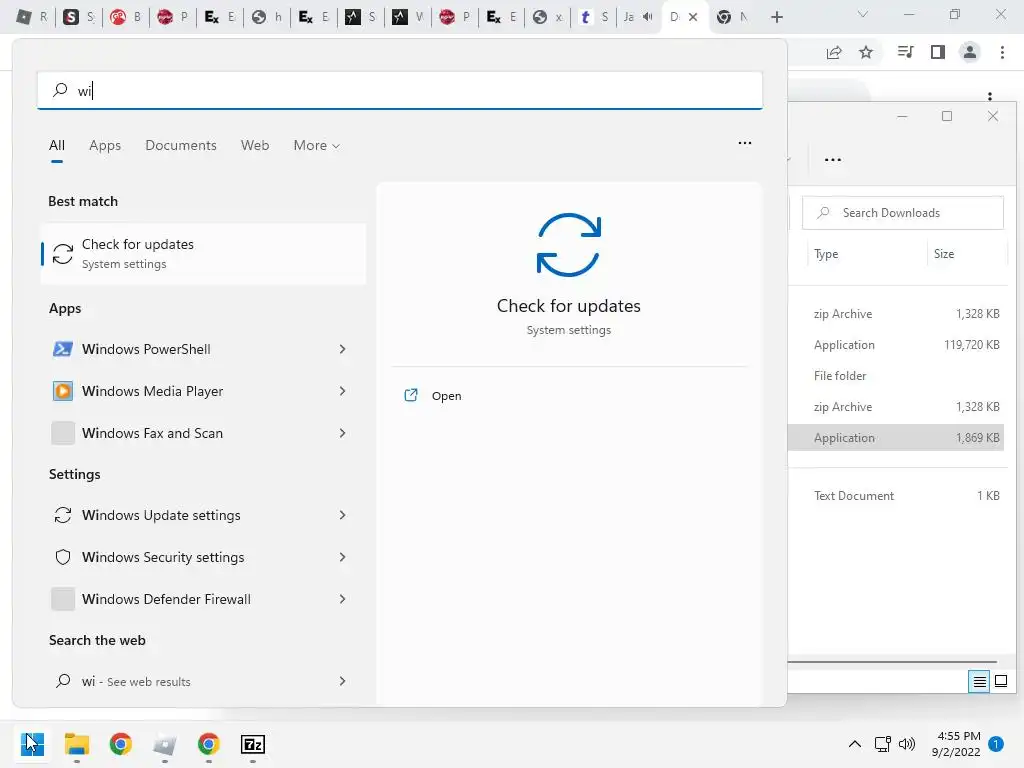The width and height of the screenshot is (1024, 768).
Task: Open the clock showing 4:55 PM
Action: [x=956, y=744]
